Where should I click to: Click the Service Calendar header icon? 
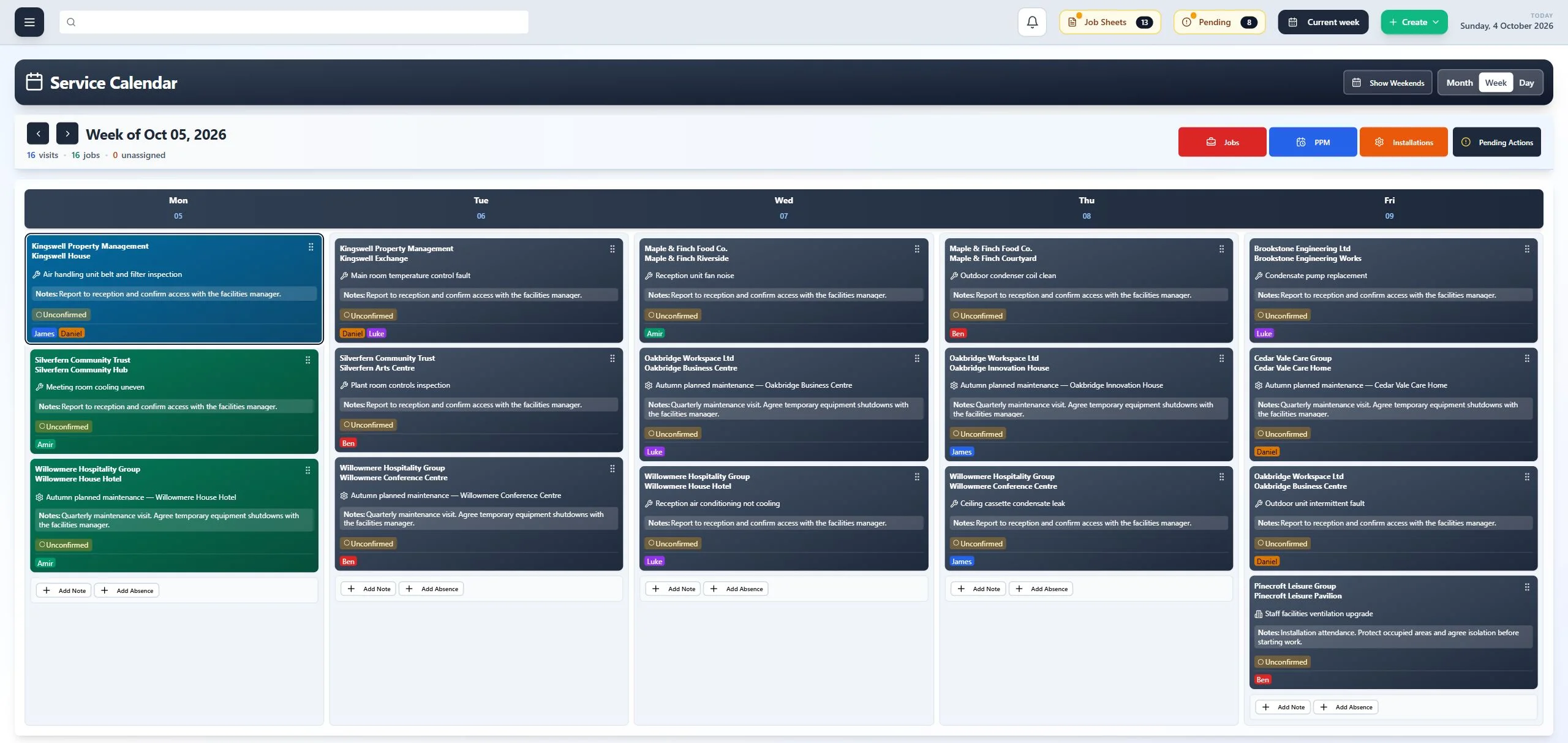(34, 82)
